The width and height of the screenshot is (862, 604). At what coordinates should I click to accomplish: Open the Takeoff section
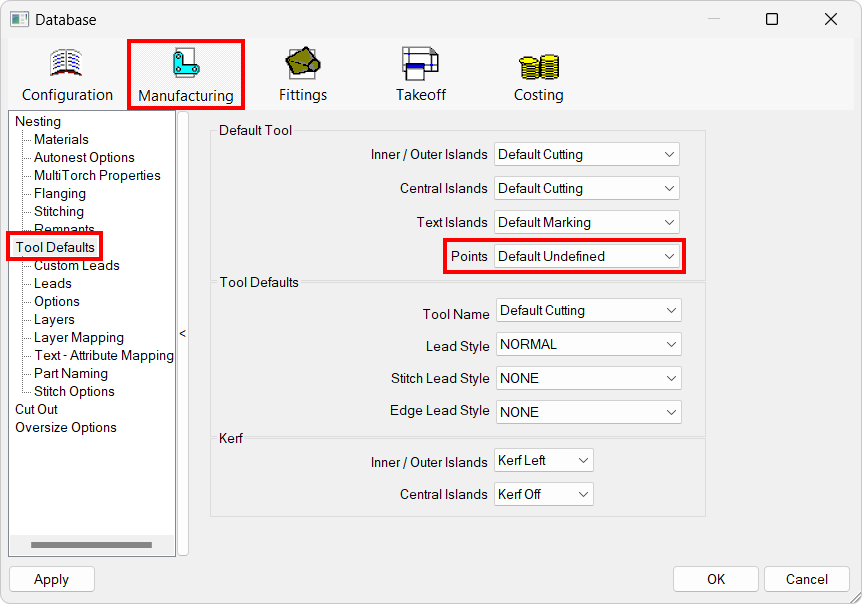pos(419,73)
